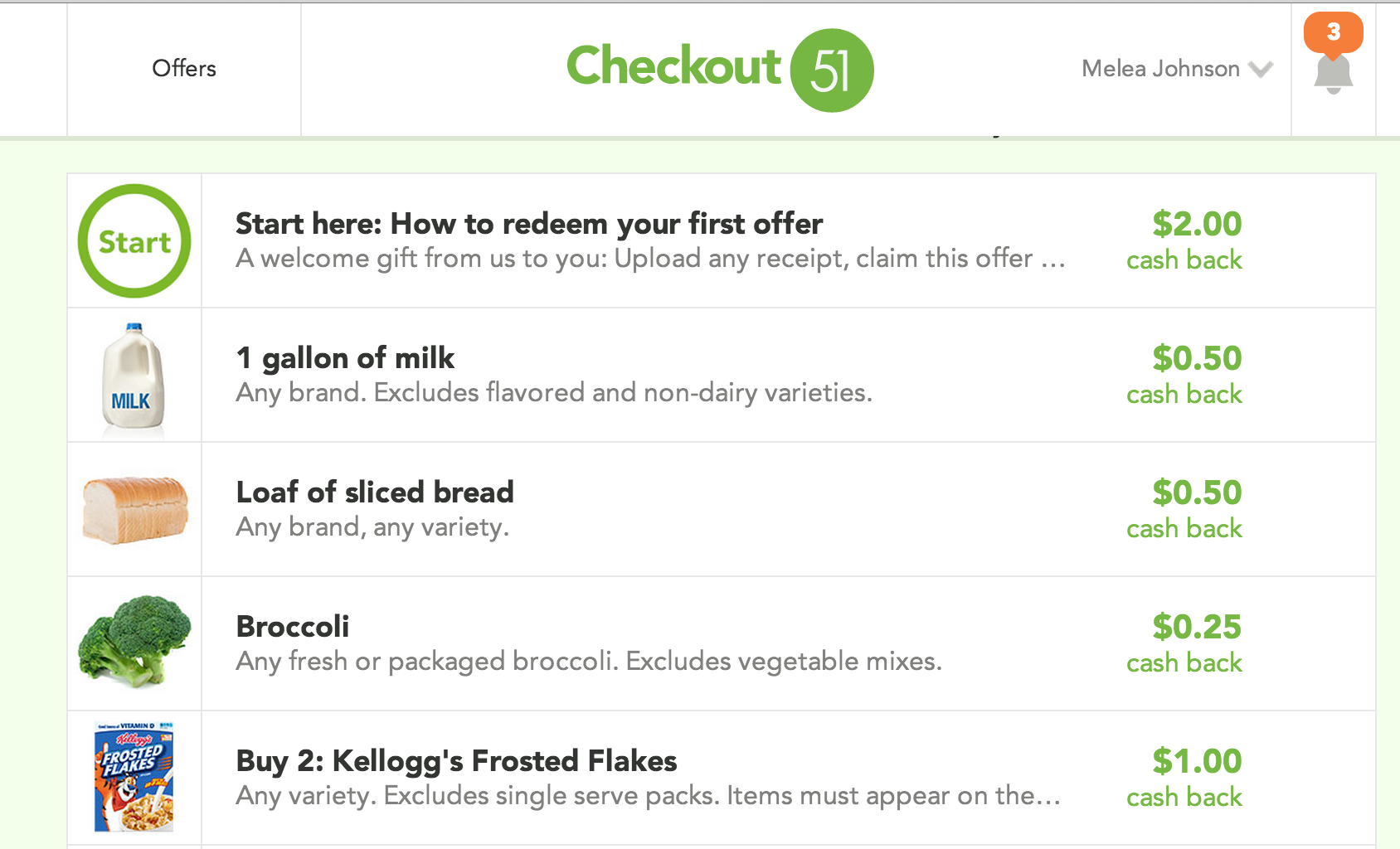Click the $0.25 cash back amount
Viewport: 1400px width, 849px height.
[x=1184, y=643]
